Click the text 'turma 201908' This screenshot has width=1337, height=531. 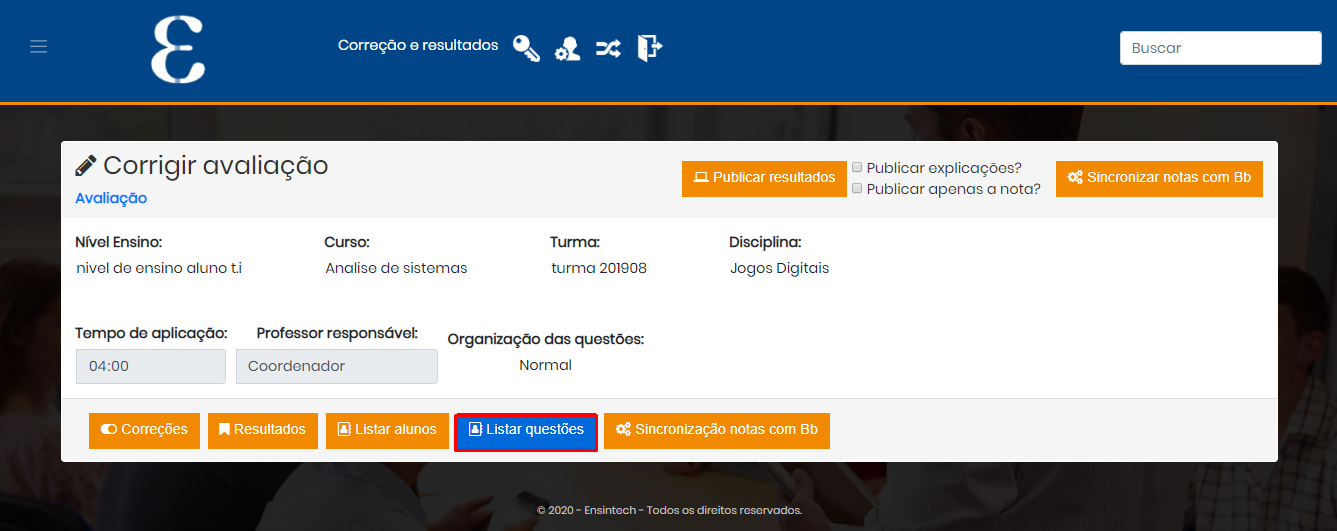599,268
